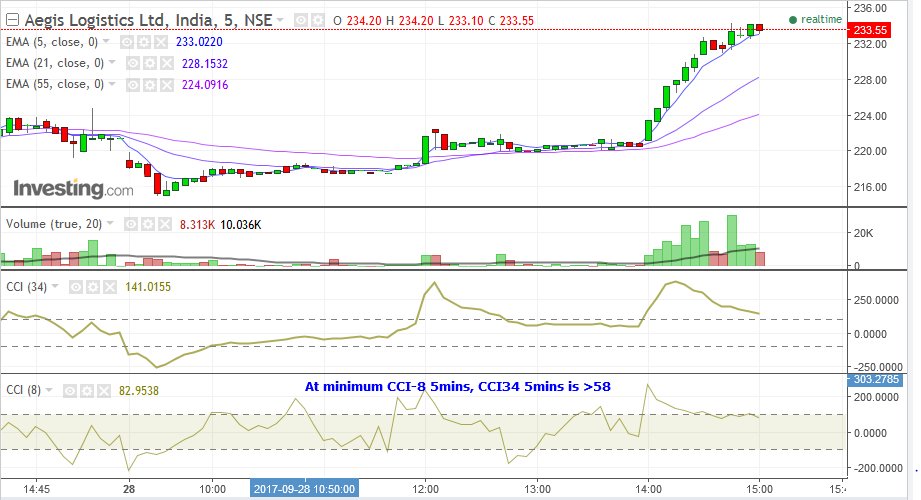This screenshot has width=921, height=500.
Task: Click the 12:00 time axis label
Action: click(425, 489)
